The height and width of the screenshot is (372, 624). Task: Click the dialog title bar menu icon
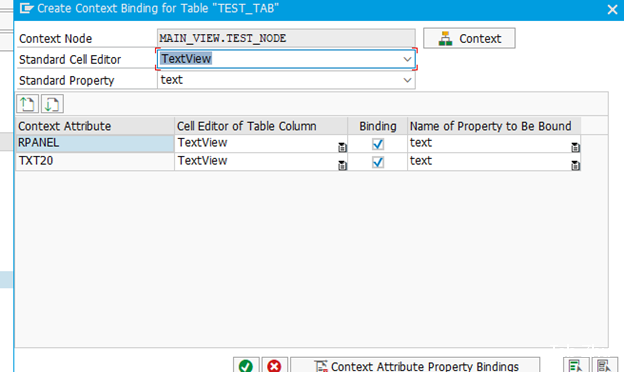pyautogui.click(x=26, y=8)
